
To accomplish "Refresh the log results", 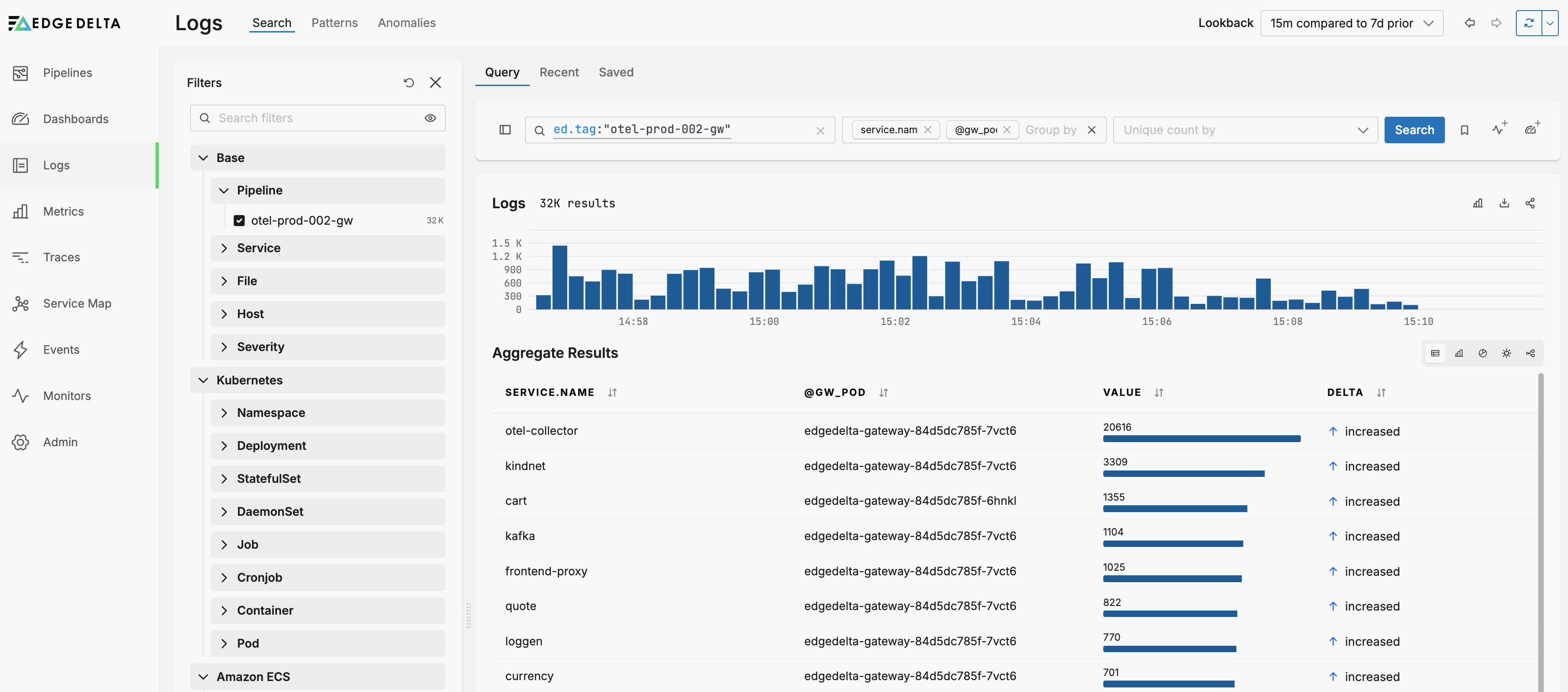I will click(1529, 23).
